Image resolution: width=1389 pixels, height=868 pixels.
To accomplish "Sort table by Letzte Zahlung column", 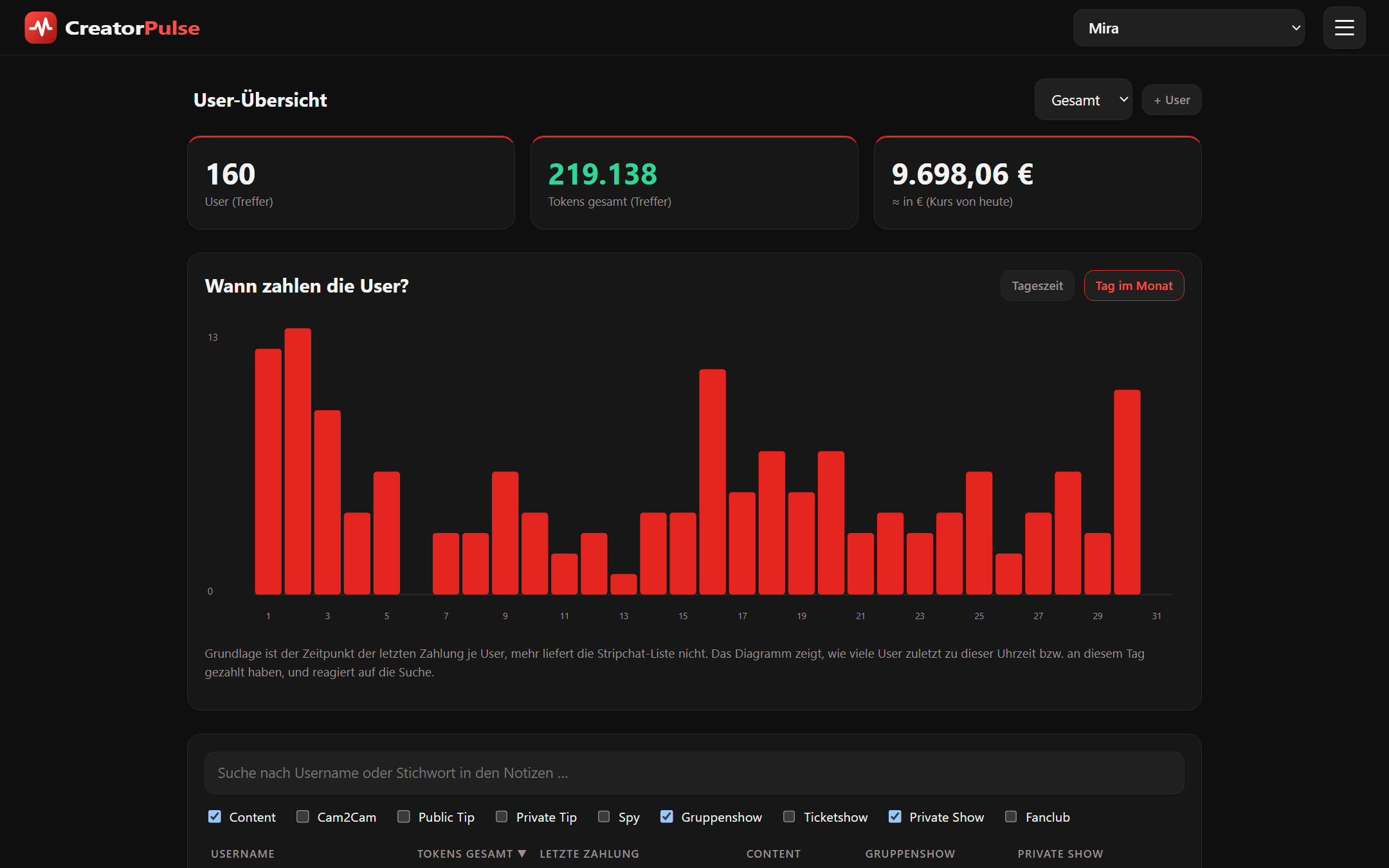I will click(589, 853).
